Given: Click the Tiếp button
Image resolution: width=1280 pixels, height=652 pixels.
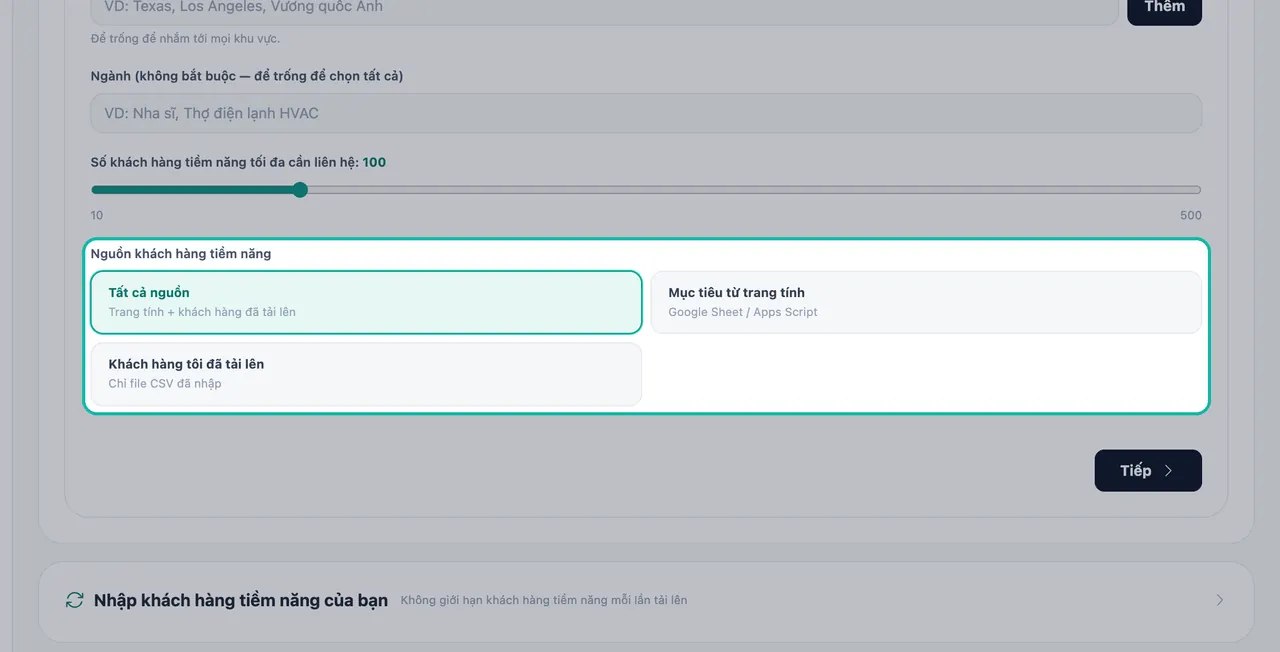Looking at the screenshot, I should [1148, 470].
